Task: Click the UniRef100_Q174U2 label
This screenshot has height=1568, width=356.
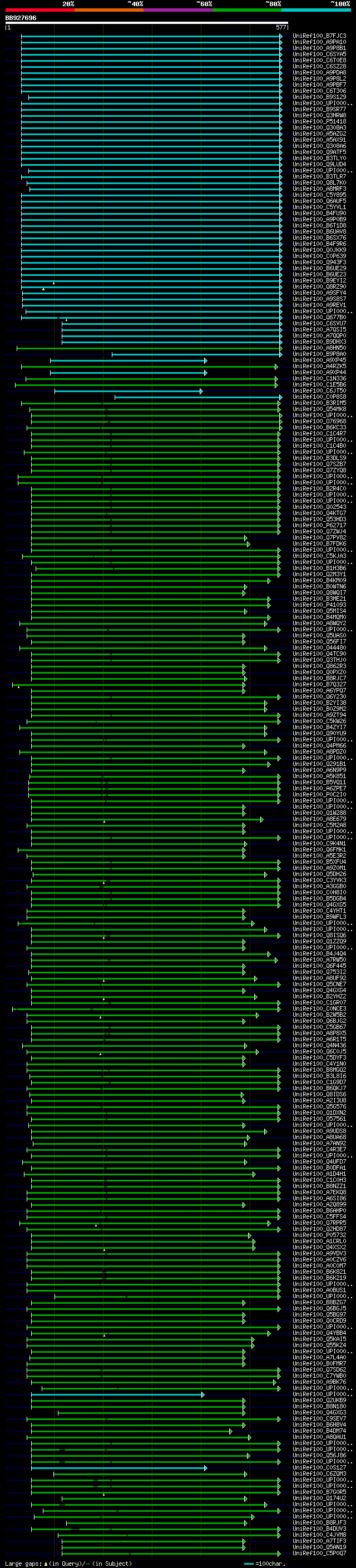Action: point(319,1498)
